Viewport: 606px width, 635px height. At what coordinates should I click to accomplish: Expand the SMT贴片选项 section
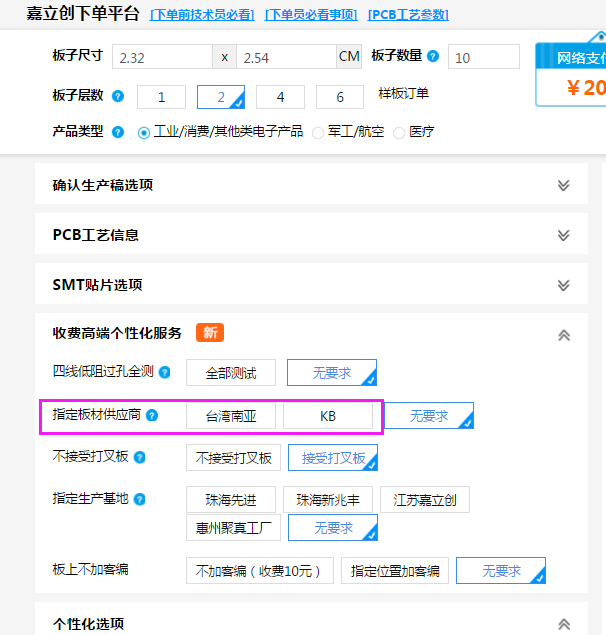[x=563, y=285]
